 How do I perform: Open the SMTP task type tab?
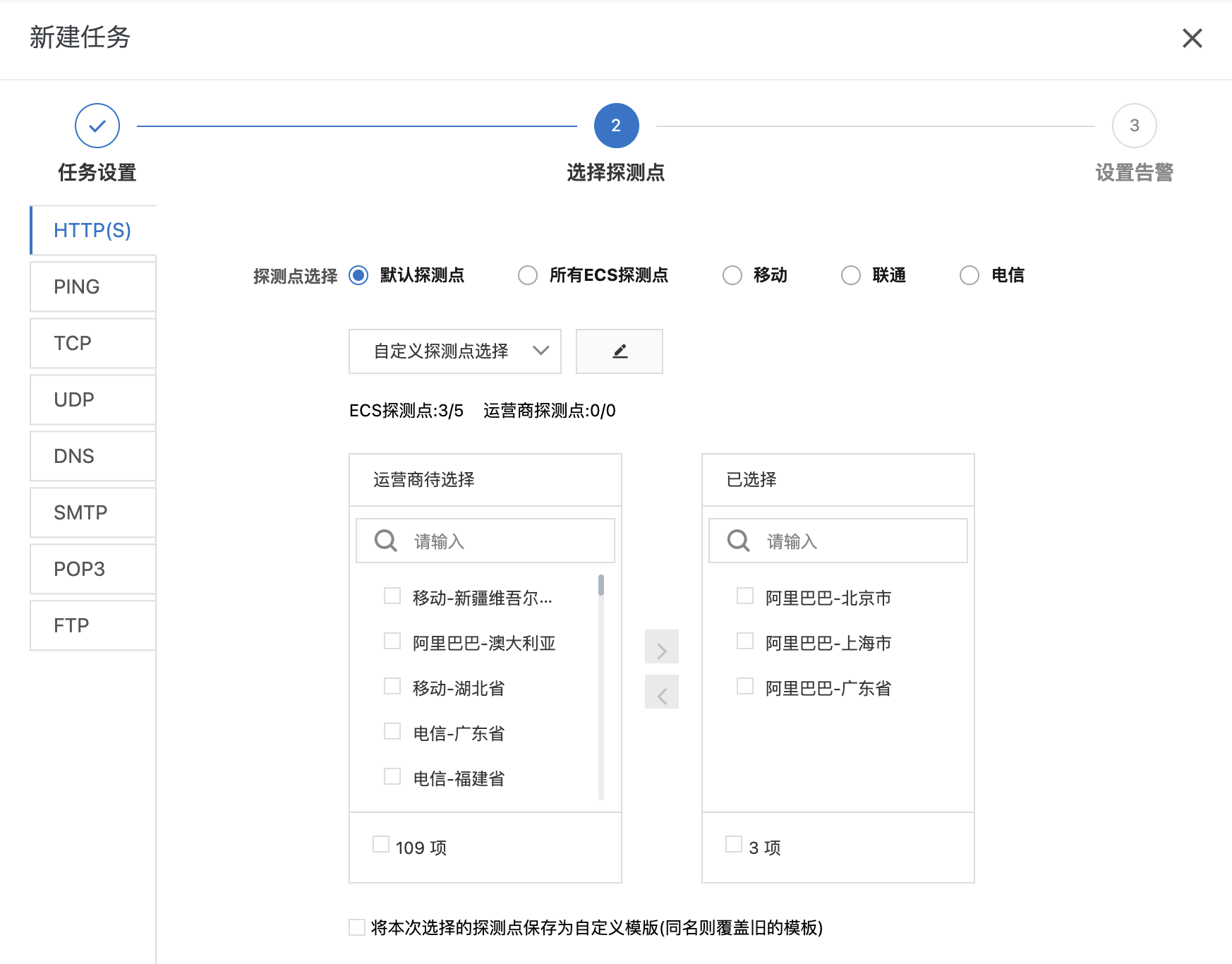pos(92,512)
